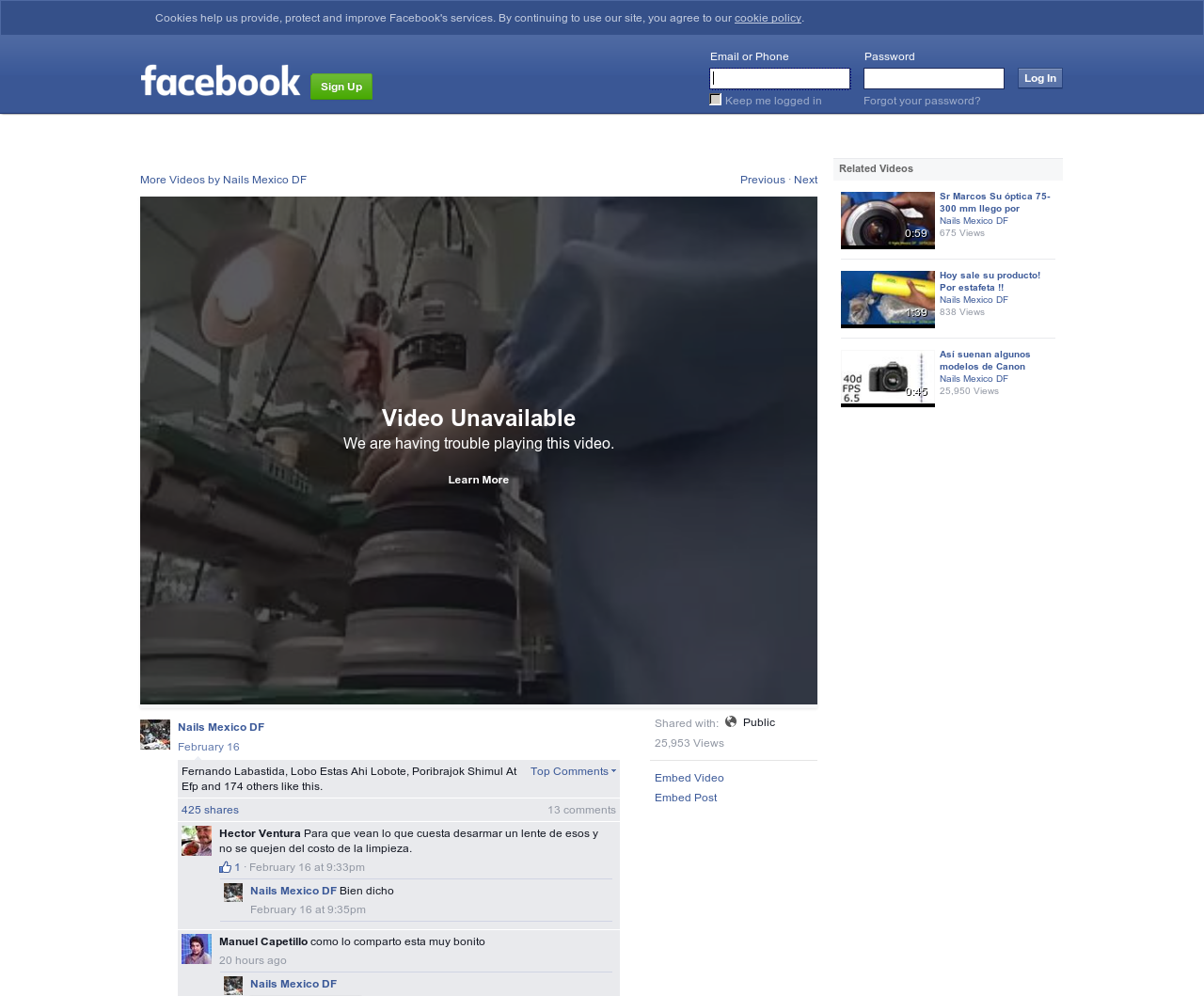Open Nails Mexico DF link above '25,950 Views'

(974, 379)
